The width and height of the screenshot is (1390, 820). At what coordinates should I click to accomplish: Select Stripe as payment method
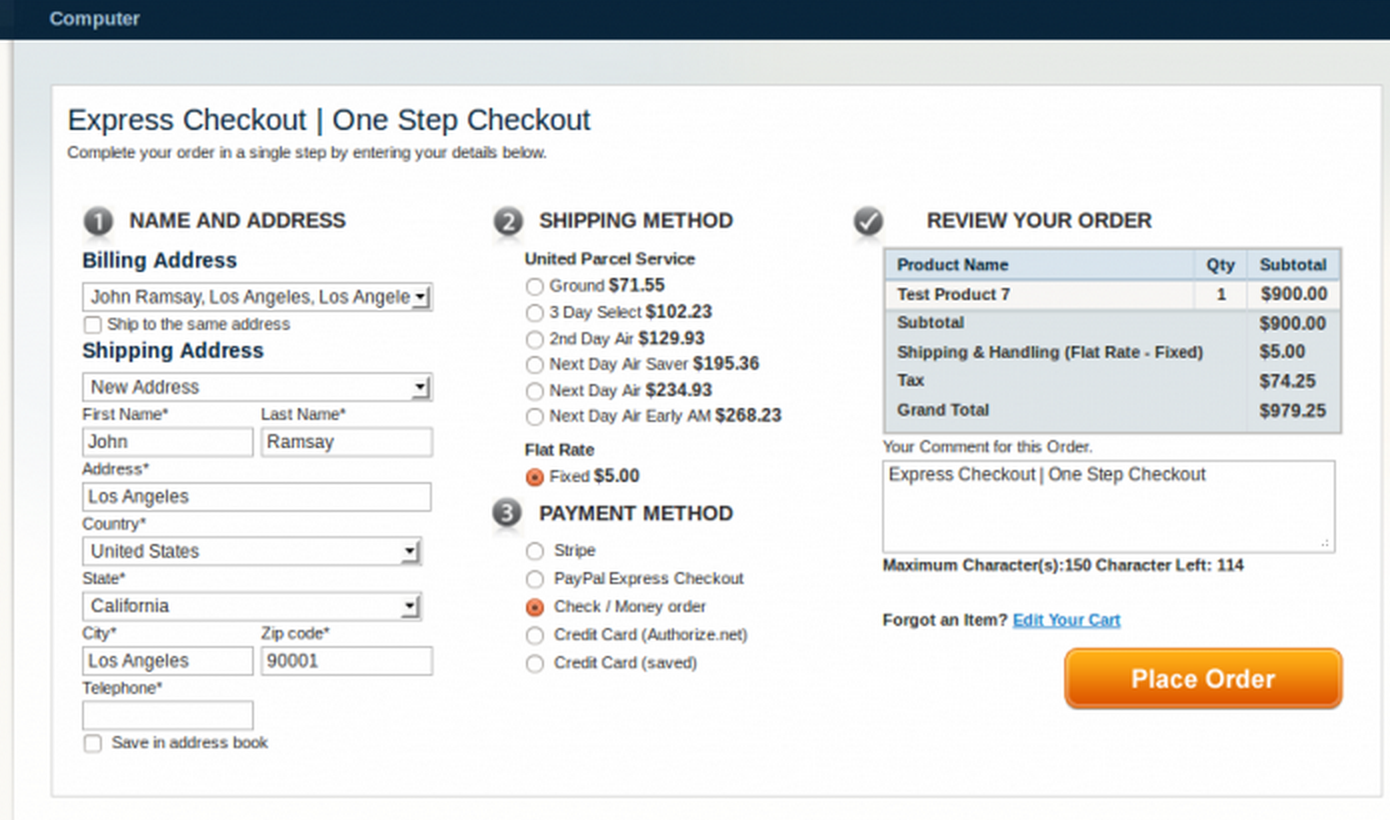pos(535,551)
